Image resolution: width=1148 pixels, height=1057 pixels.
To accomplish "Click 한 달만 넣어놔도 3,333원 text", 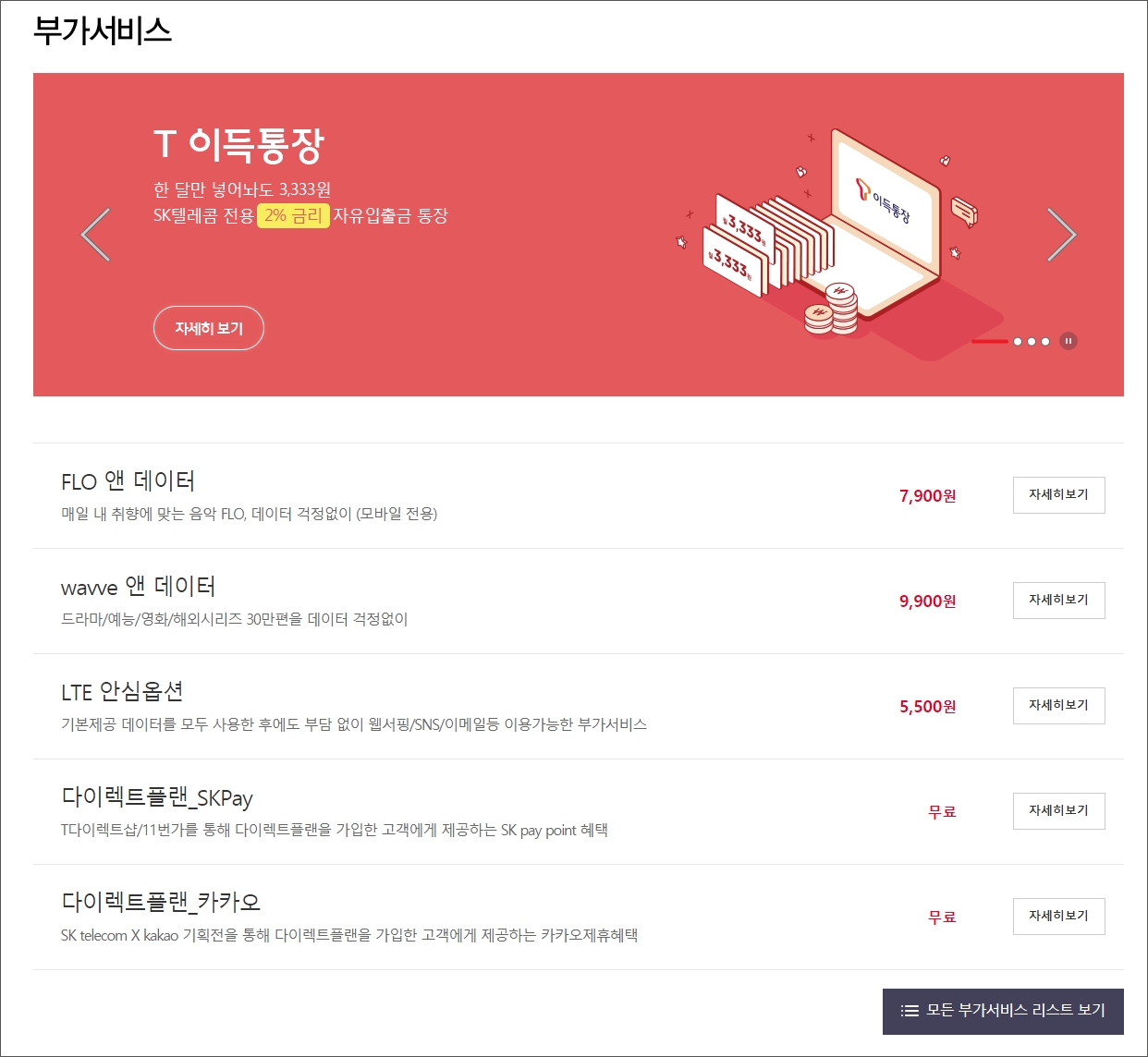I will (x=242, y=189).
